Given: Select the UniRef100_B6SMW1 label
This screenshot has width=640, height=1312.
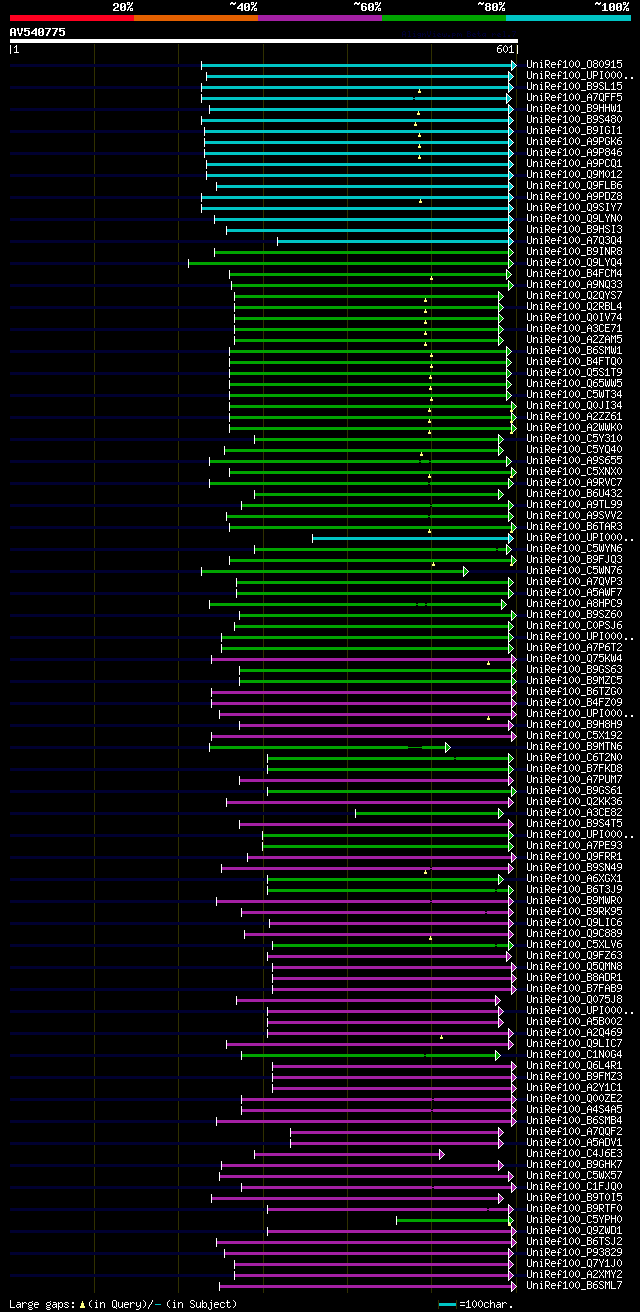Looking at the screenshot, I should click(x=574, y=350).
